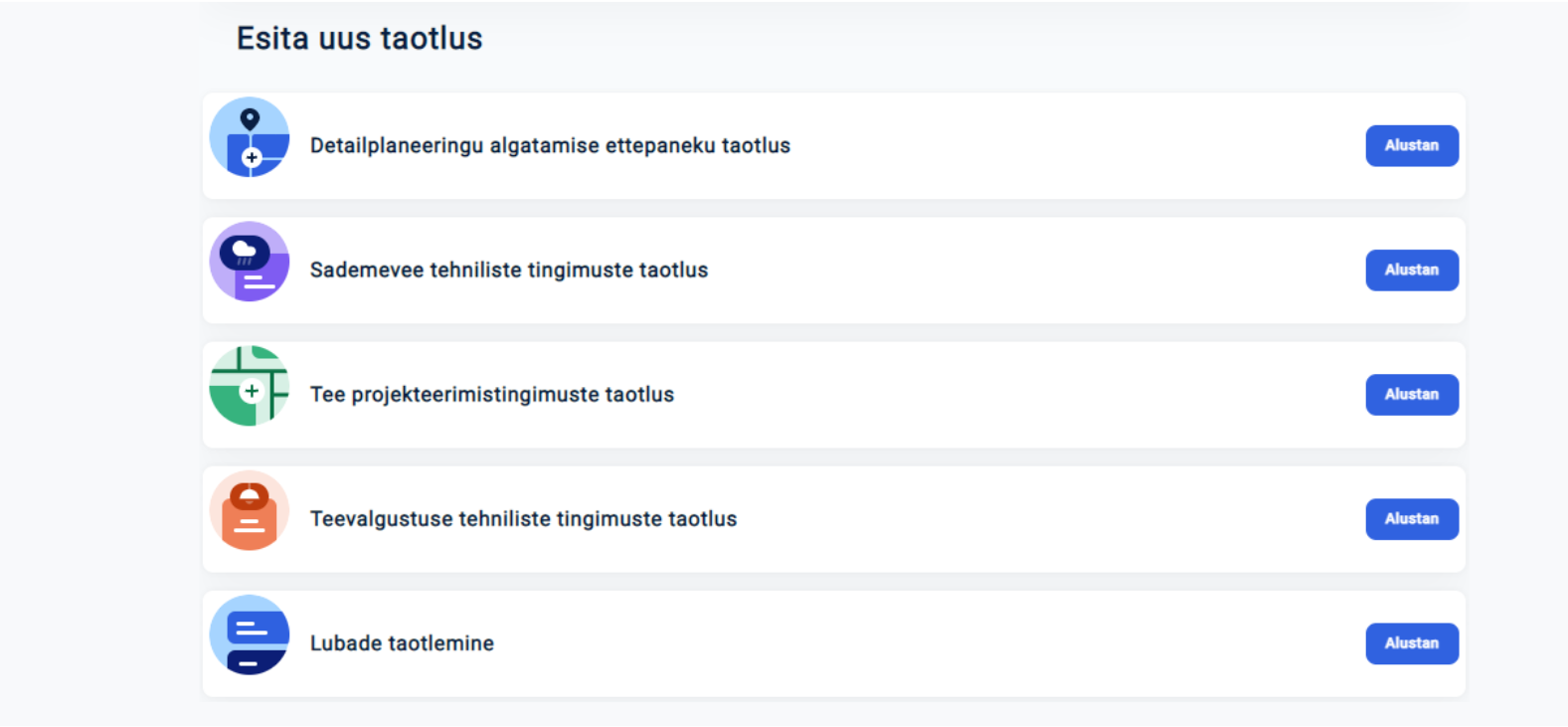Click the Lubade taotlemine text label
The height and width of the screenshot is (727, 1568).
coord(402,643)
